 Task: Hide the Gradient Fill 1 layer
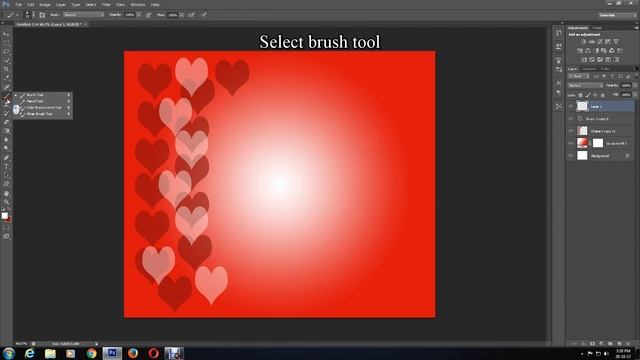571,143
